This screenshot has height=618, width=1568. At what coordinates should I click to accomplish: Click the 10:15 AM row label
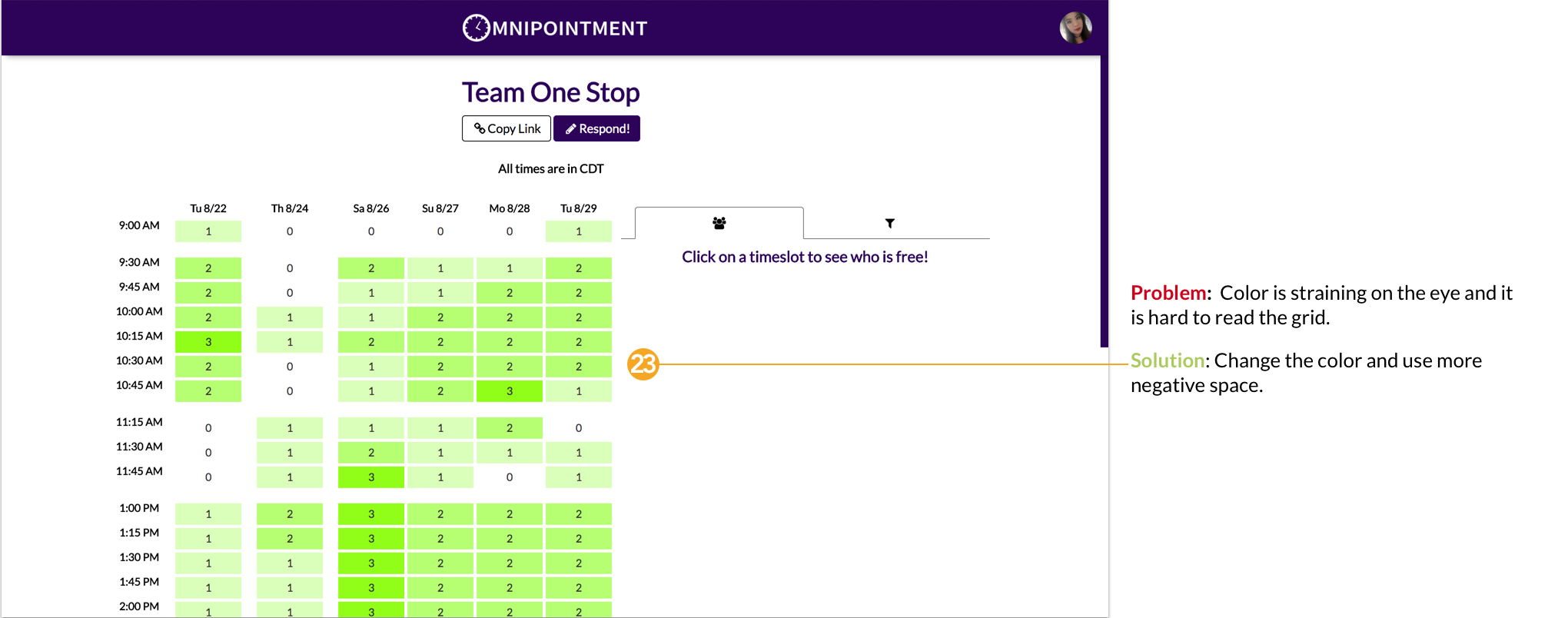coord(139,336)
